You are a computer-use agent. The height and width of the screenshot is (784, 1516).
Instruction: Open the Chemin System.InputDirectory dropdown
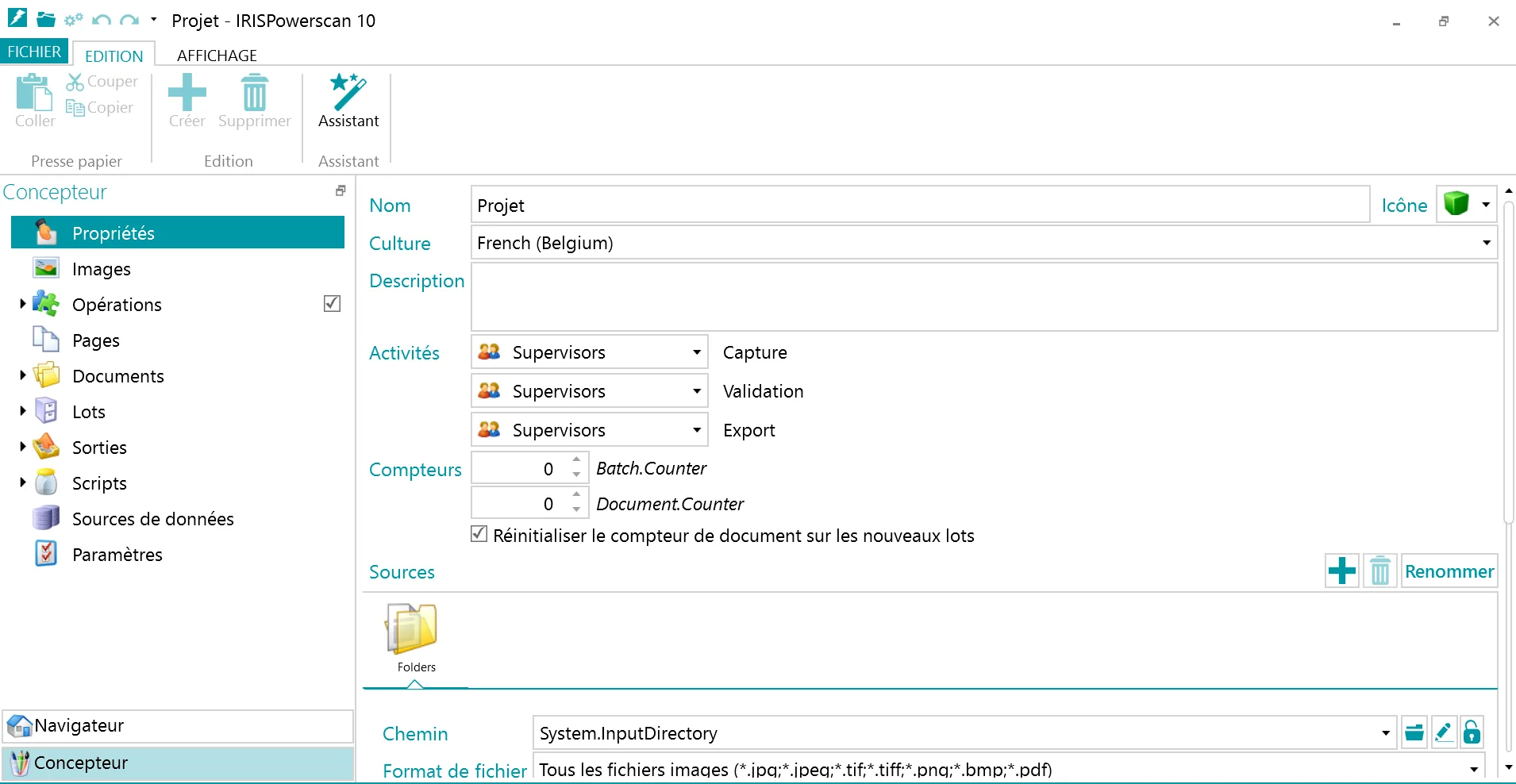point(1385,733)
